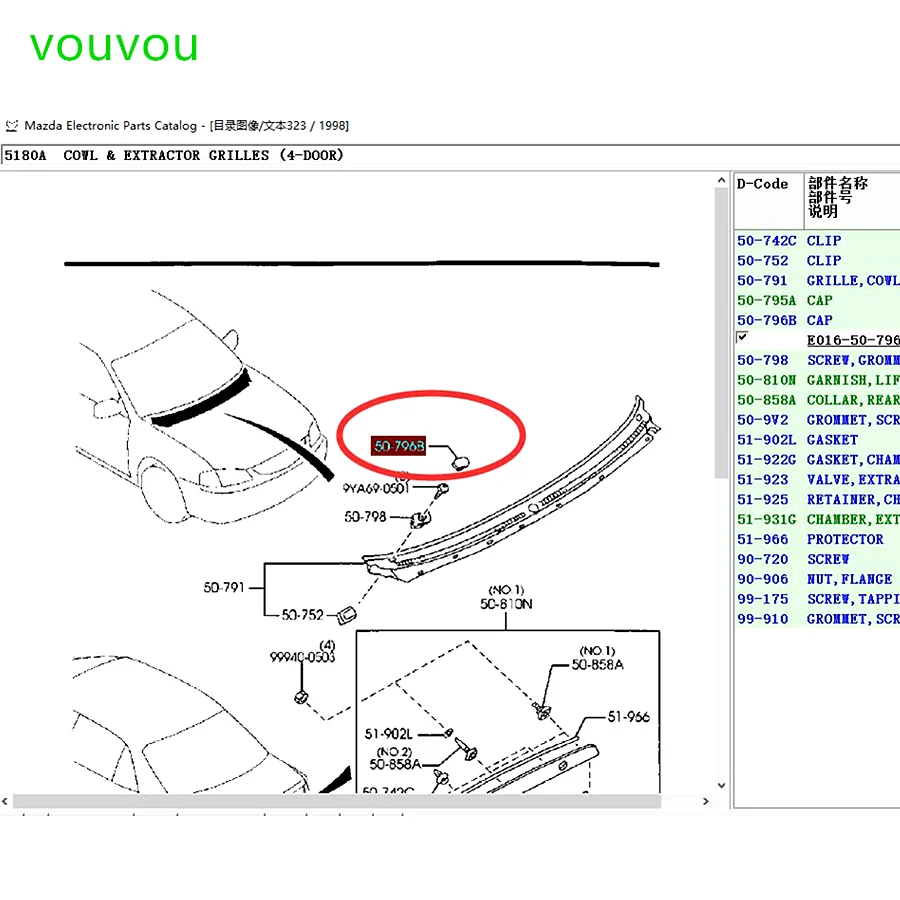Select D-Code 50-752 in the parts list
900x900 pixels.
click(762, 261)
